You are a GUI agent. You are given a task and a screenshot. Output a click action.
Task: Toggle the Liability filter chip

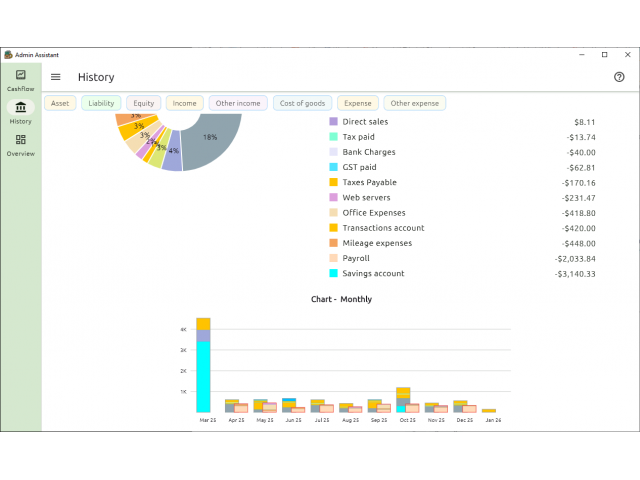click(101, 103)
